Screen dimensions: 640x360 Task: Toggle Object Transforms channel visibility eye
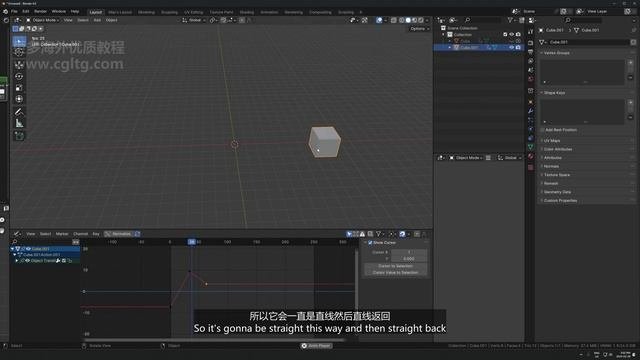click(27, 260)
